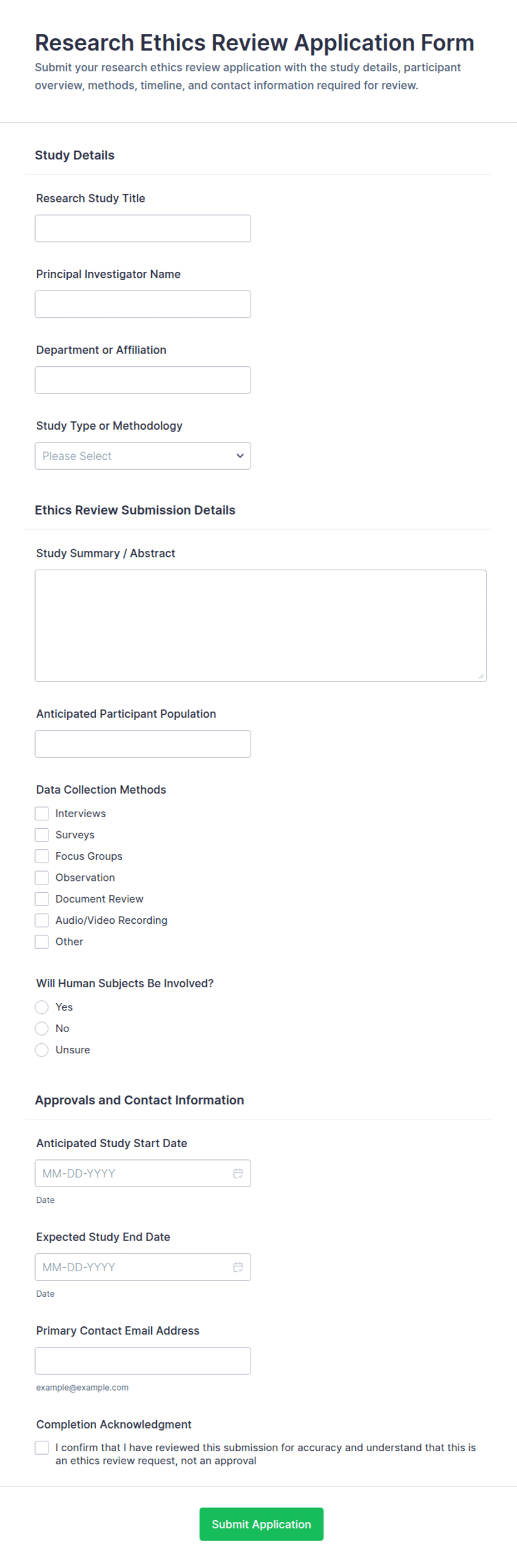Select Yes for human subjects involvement
This screenshot has width=517, height=1568.
pos(41,1007)
